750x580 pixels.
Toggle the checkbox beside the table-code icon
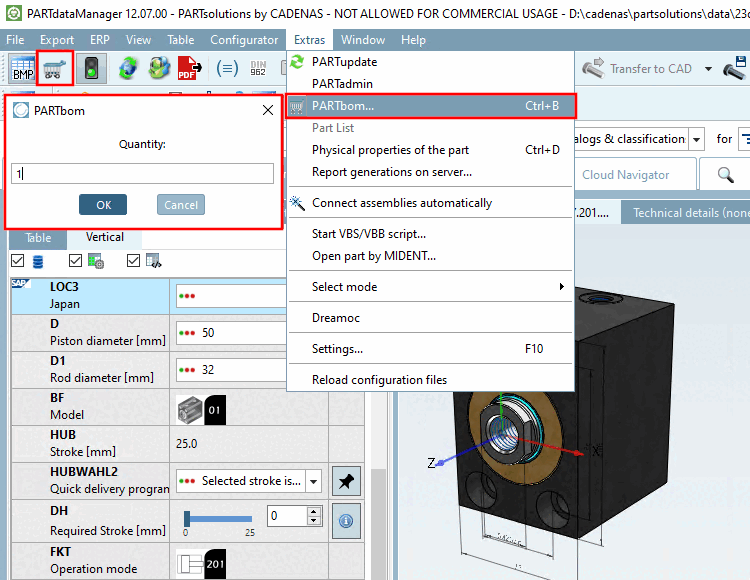133,261
